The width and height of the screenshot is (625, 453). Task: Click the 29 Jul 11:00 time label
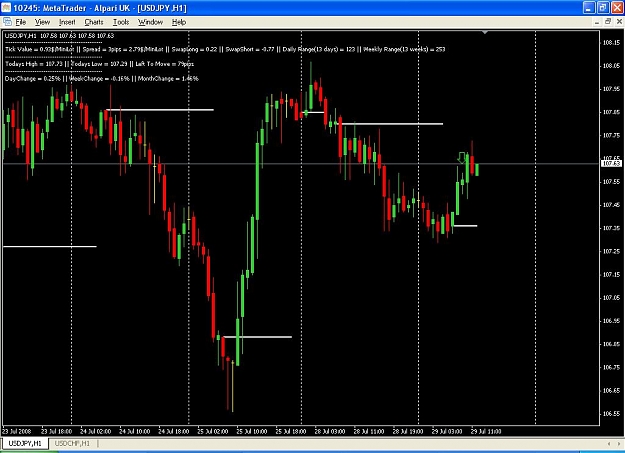click(486, 431)
